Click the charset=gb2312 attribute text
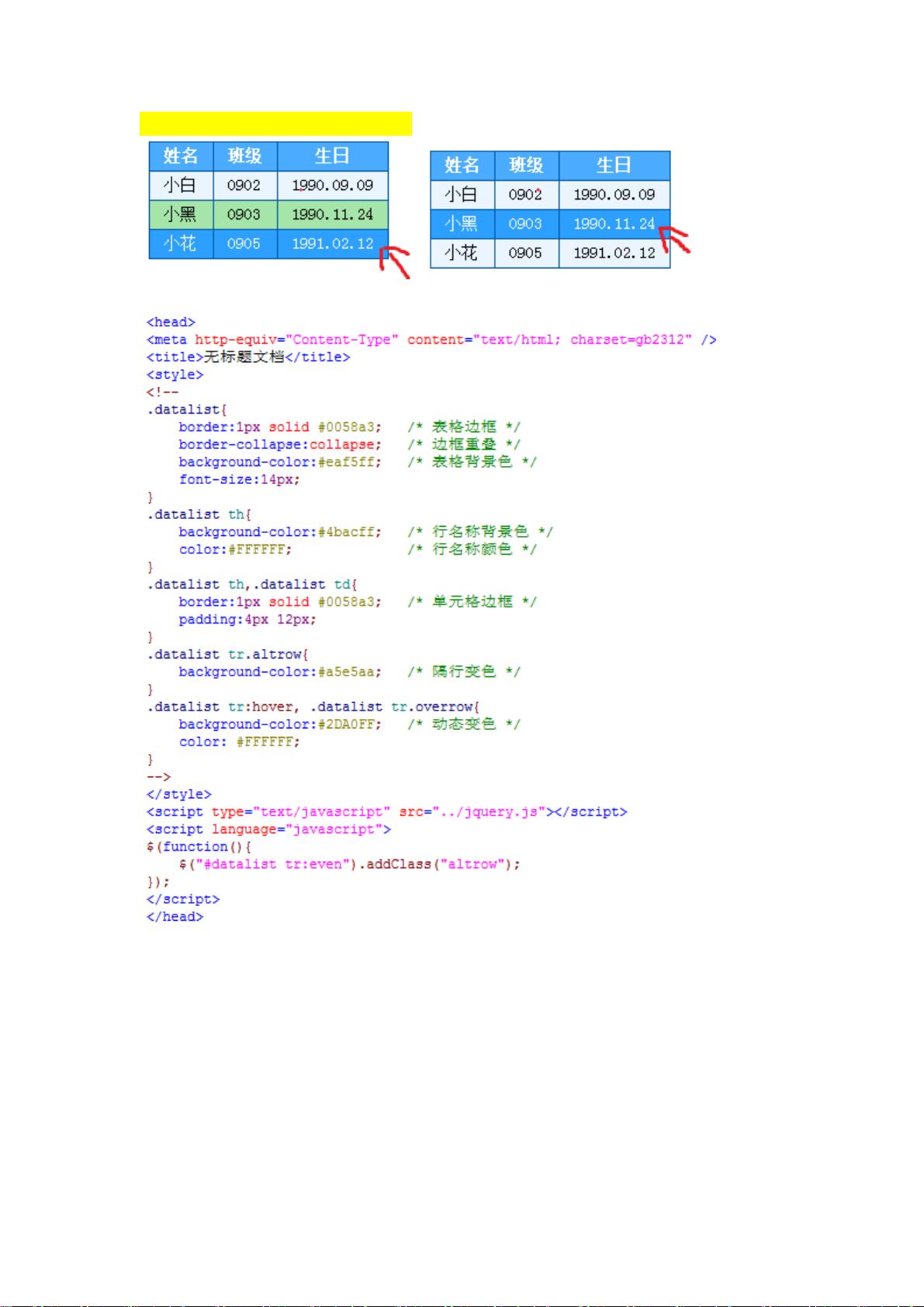Image resolution: width=924 pixels, height=1307 pixels. click(631, 340)
